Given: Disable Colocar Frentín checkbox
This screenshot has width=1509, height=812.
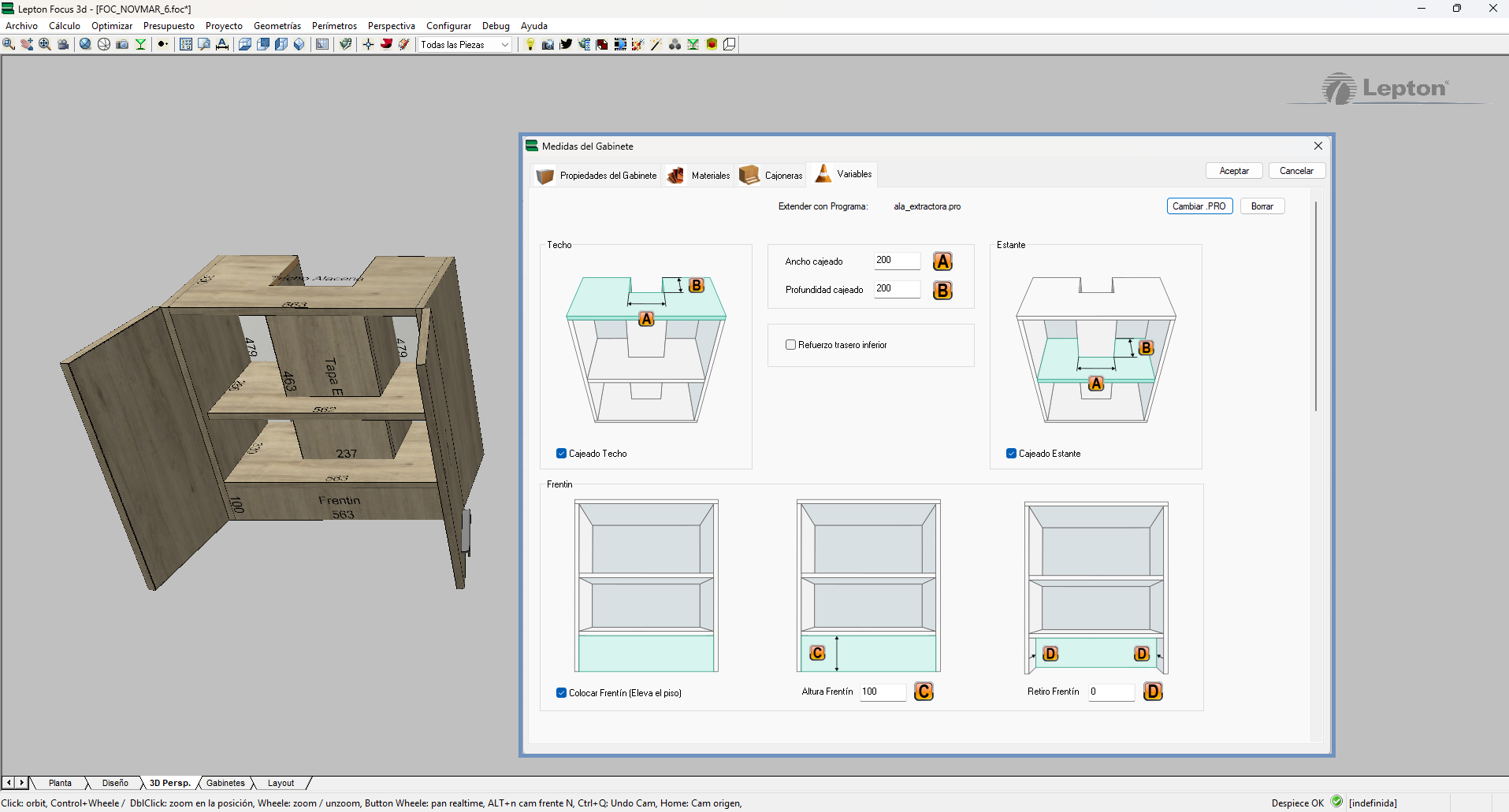Looking at the screenshot, I should pyautogui.click(x=562, y=693).
